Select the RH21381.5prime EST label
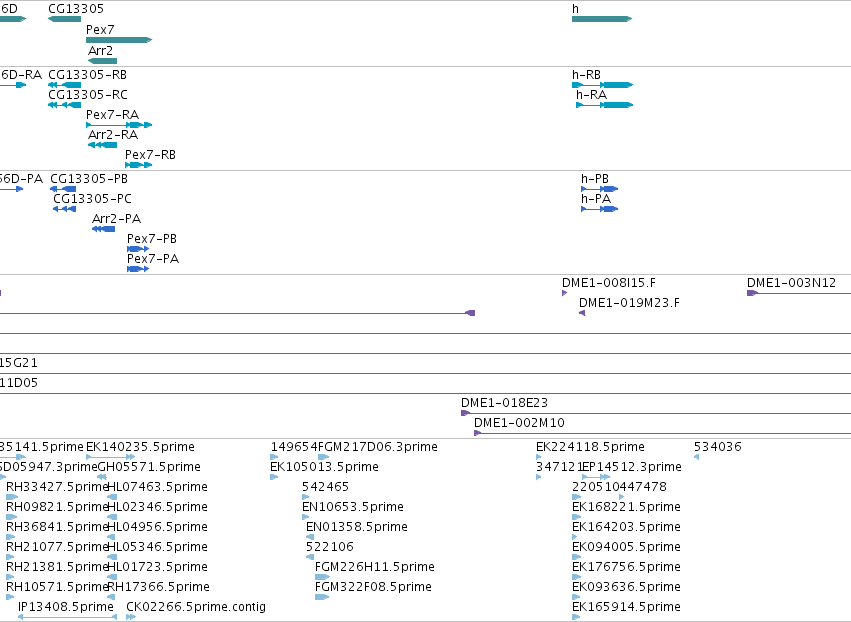This screenshot has height=622, width=851. (x=57, y=567)
